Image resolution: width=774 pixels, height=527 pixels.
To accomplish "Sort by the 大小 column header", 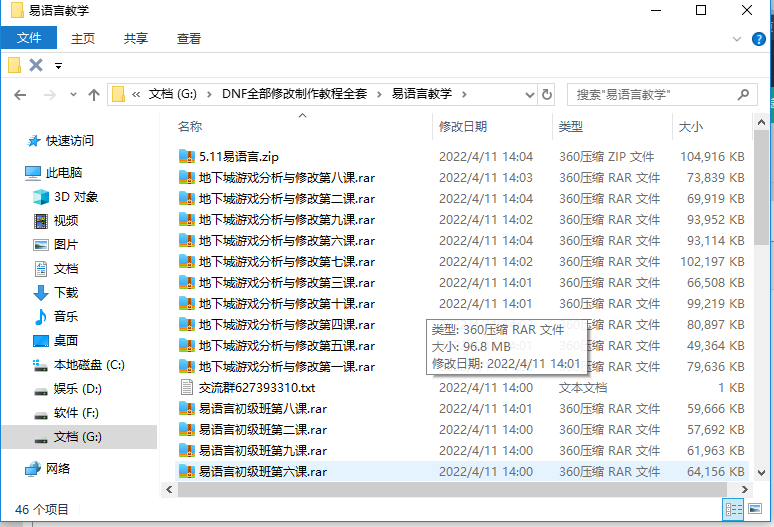I will (x=691, y=127).
